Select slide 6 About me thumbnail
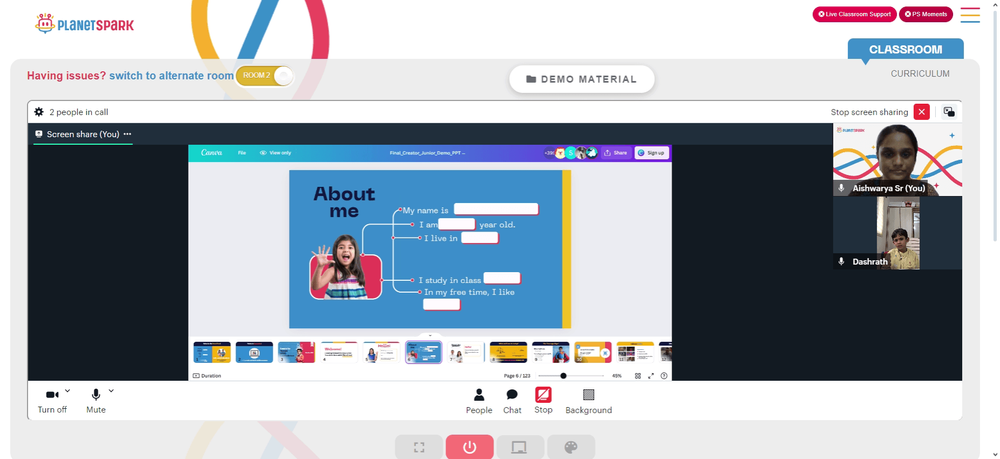Screen dimensions: 1000x459 click(423, 352)
